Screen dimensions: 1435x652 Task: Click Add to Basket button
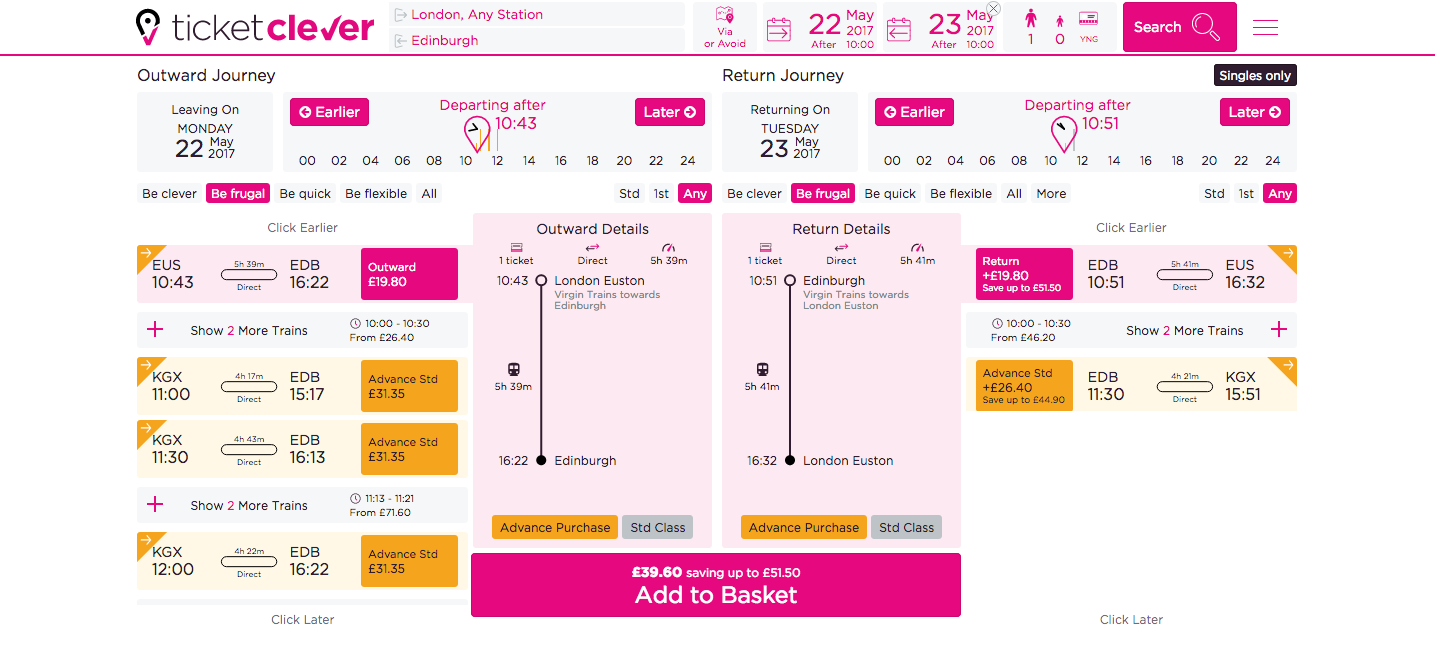[716, 585]
